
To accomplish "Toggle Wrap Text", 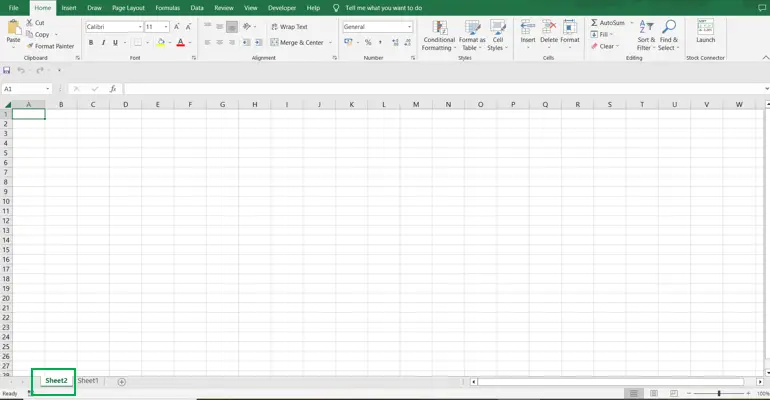I will click(x=289, y=27).
